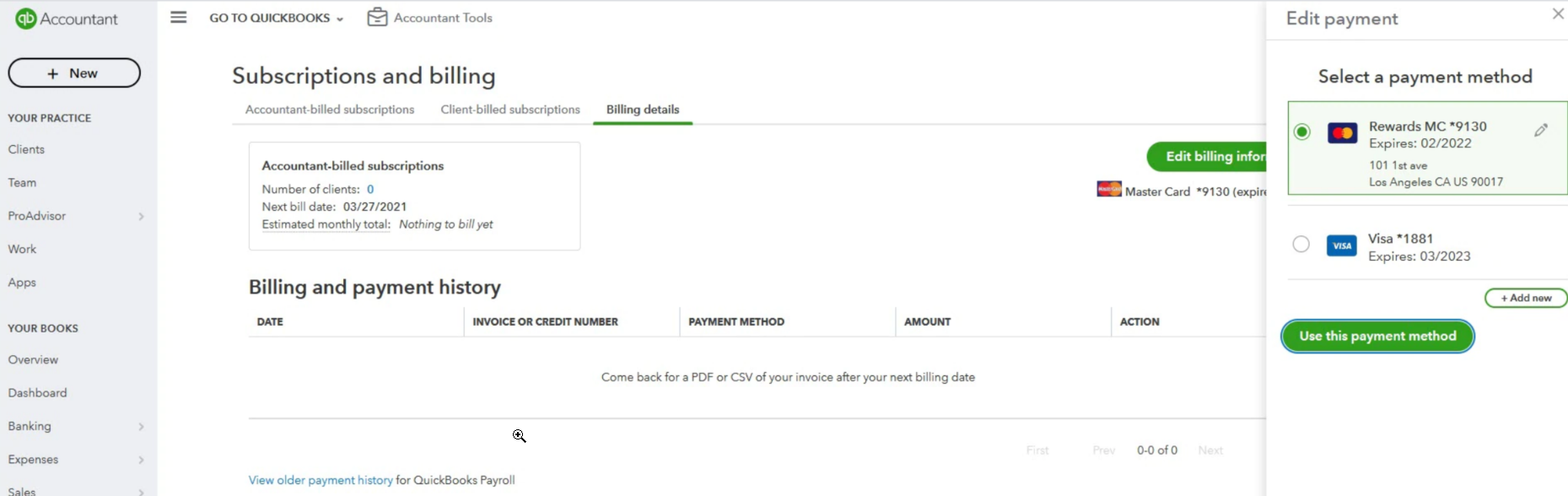Screen dimensions: 1568x496
Task: Click the pencil edit icon for Rewards MC
Action: (1542, 130)
